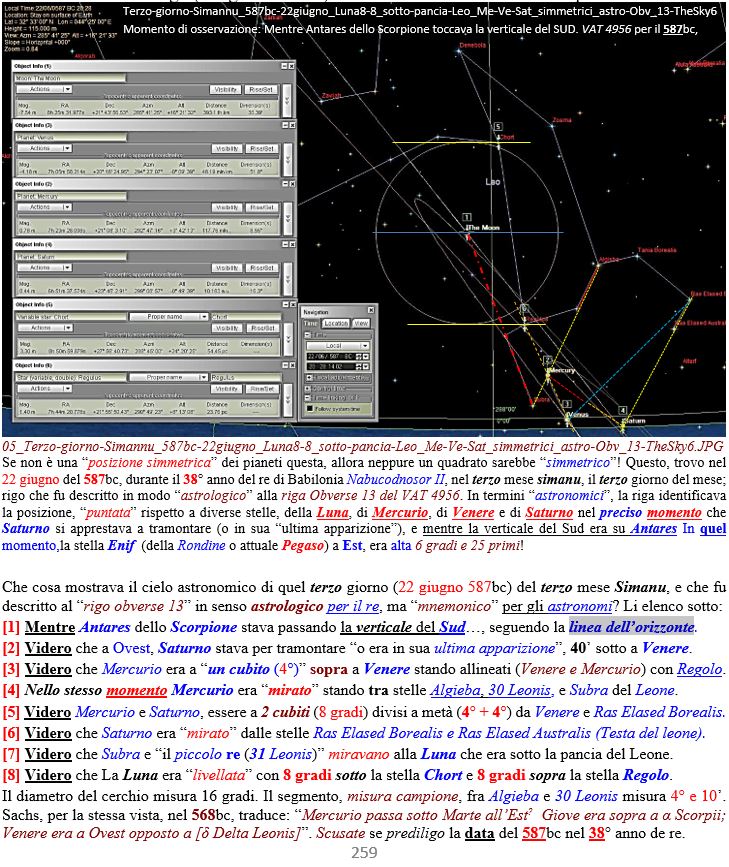Click Rise/Set button for The Moon
The width and height of the screenshot is (729, 867).
(261, 90)
